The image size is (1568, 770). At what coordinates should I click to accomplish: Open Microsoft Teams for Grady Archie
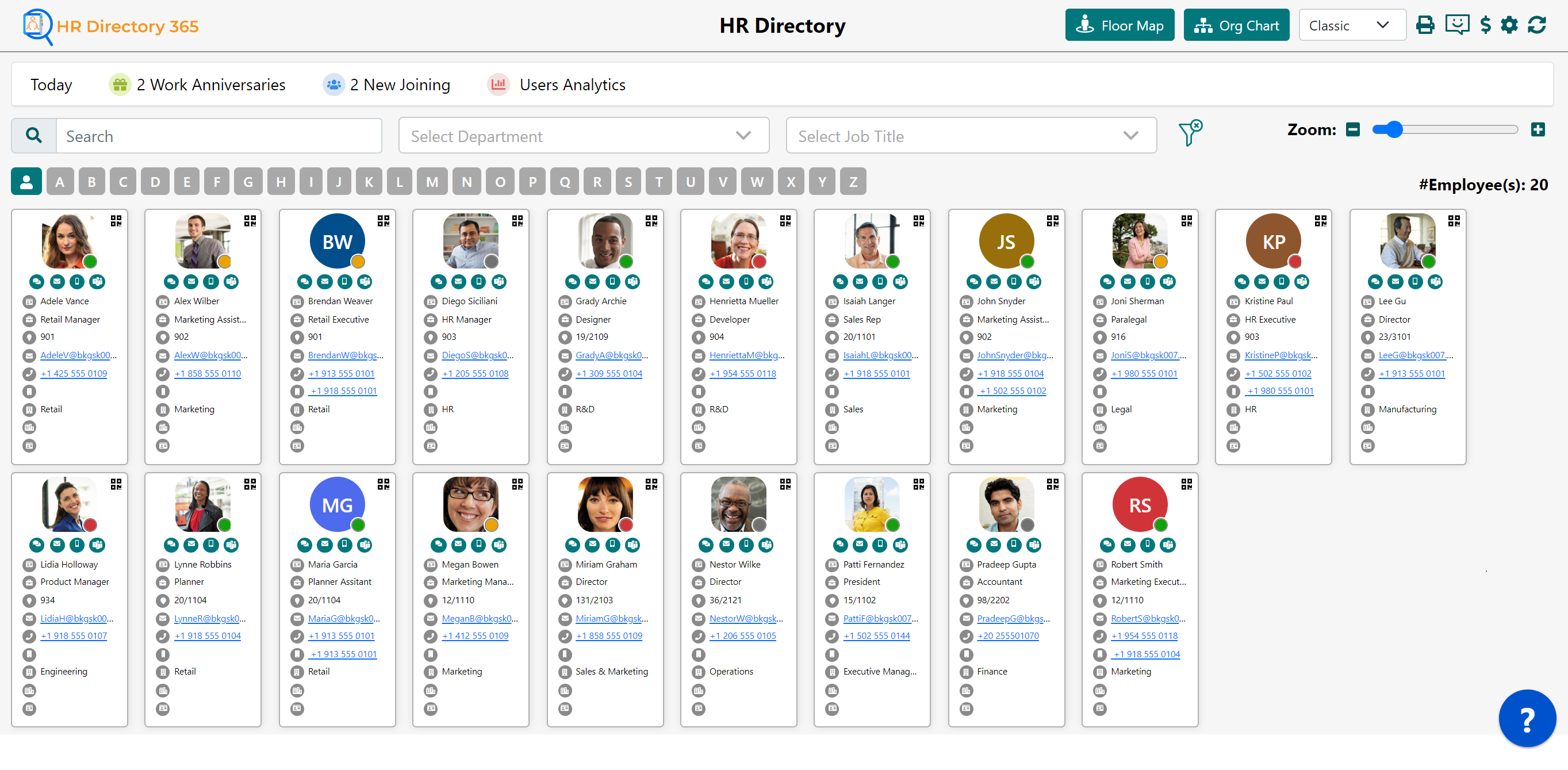pos(633,281)
